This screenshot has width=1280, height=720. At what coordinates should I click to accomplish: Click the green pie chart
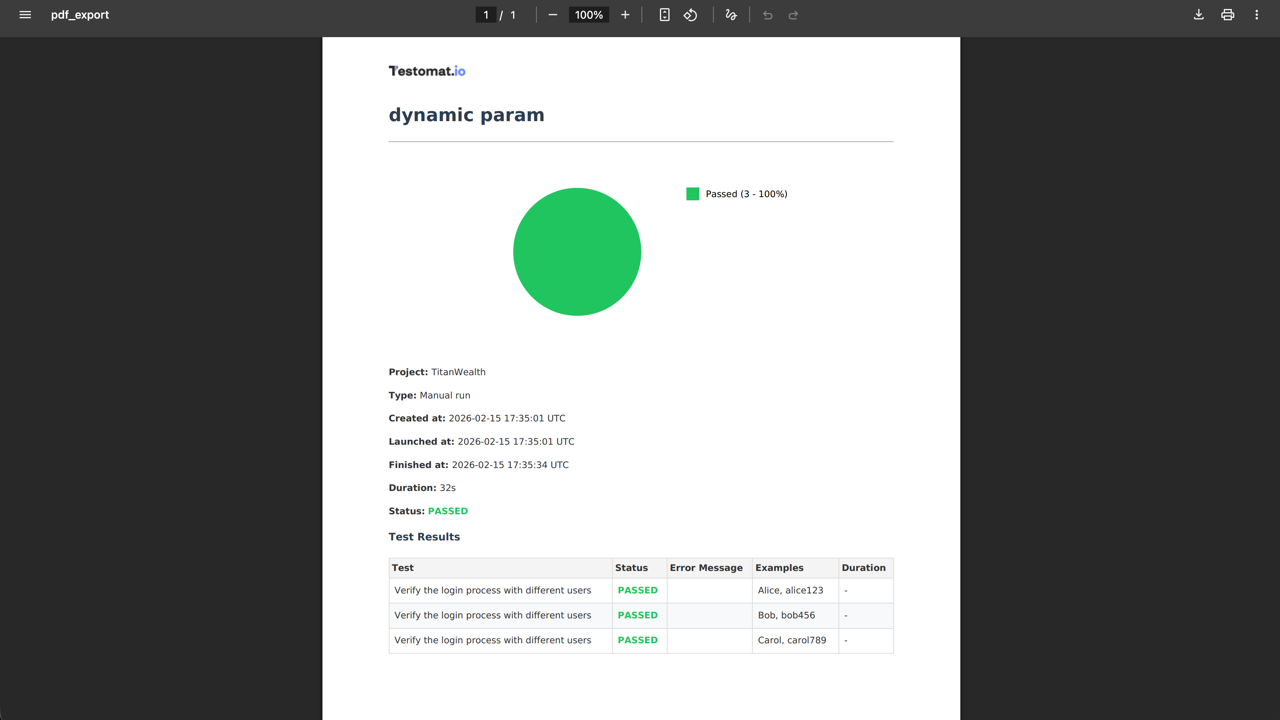[577, 251]
